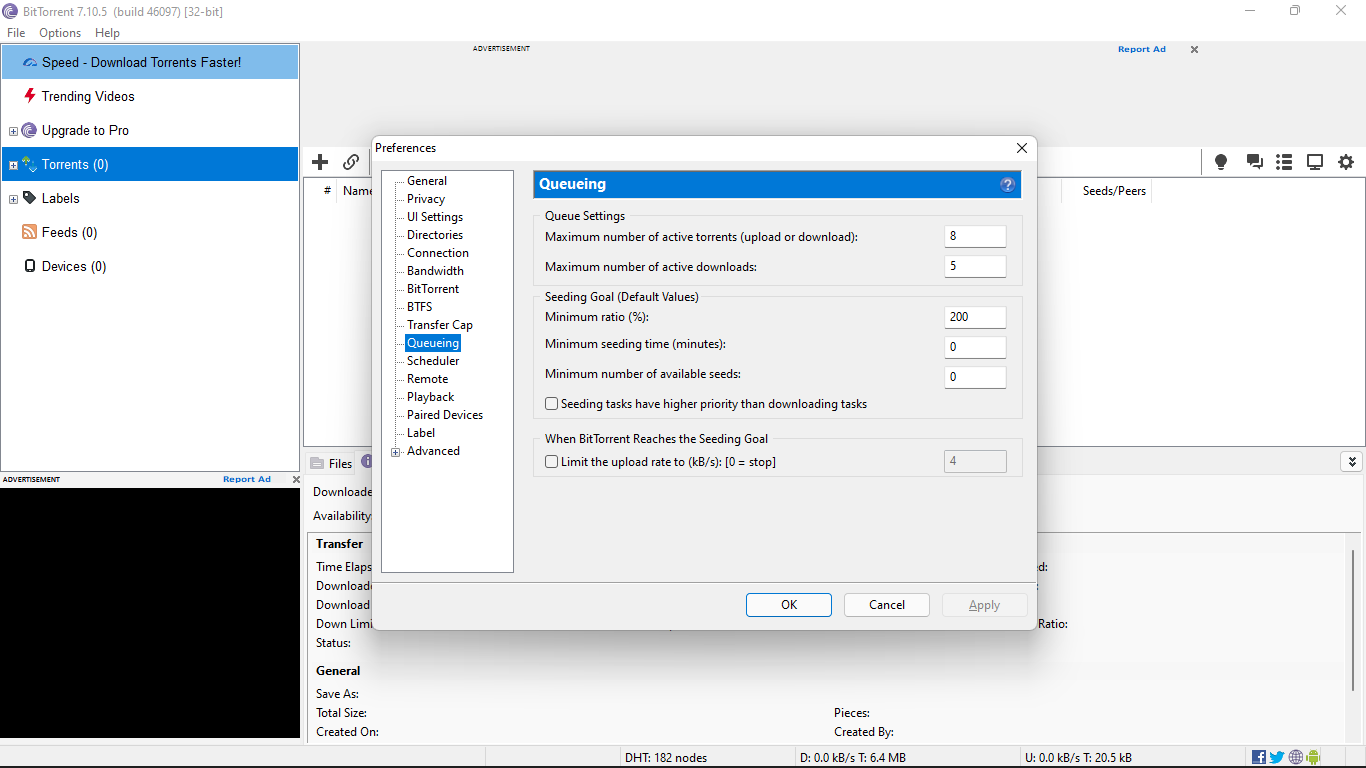Open the settings gear icon in the toolbar
This screenshot has height=768, width=1366.
tap(1346, 162)
